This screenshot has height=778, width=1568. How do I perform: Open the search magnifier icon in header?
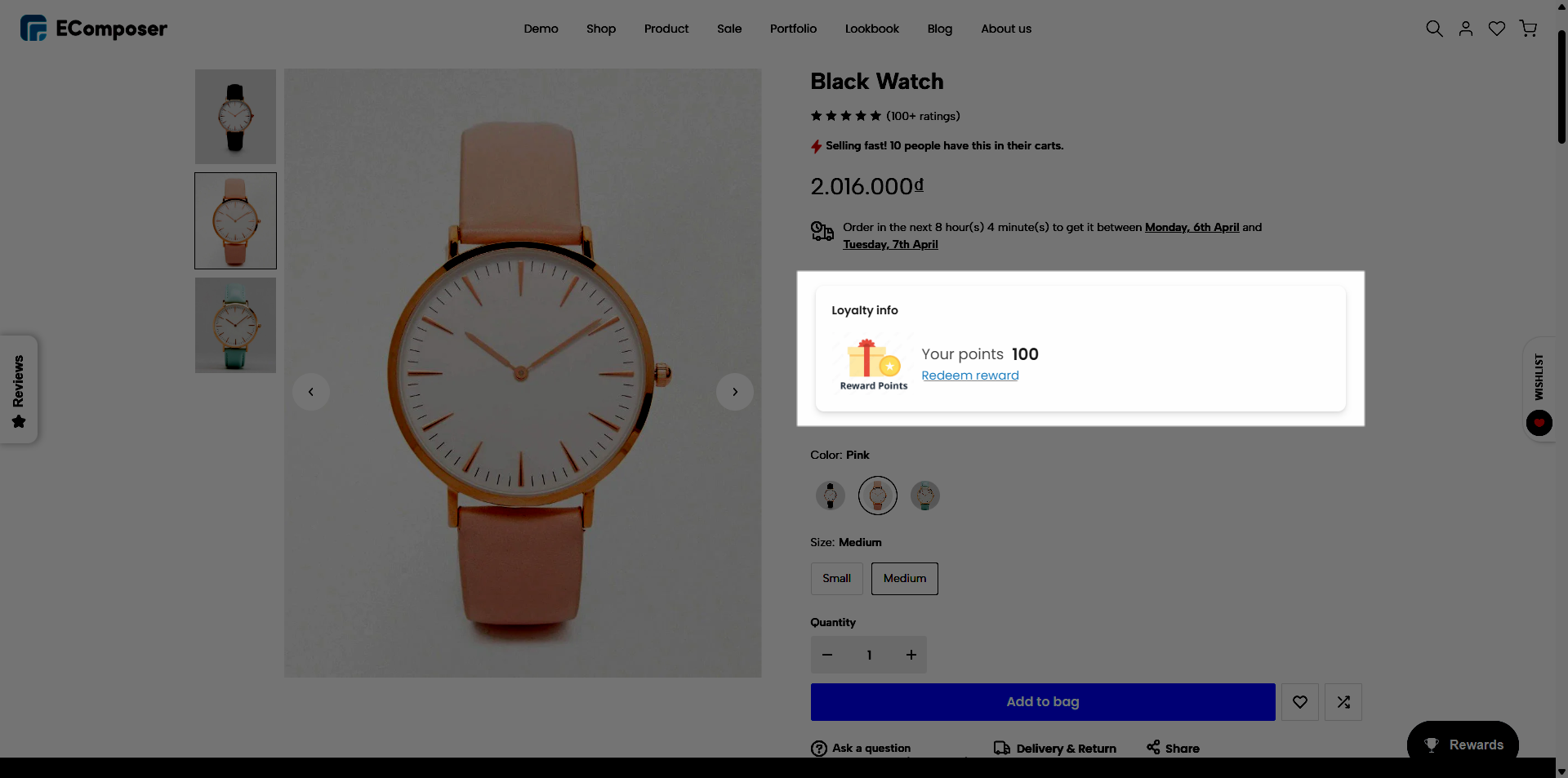[x=1434, y=29]
